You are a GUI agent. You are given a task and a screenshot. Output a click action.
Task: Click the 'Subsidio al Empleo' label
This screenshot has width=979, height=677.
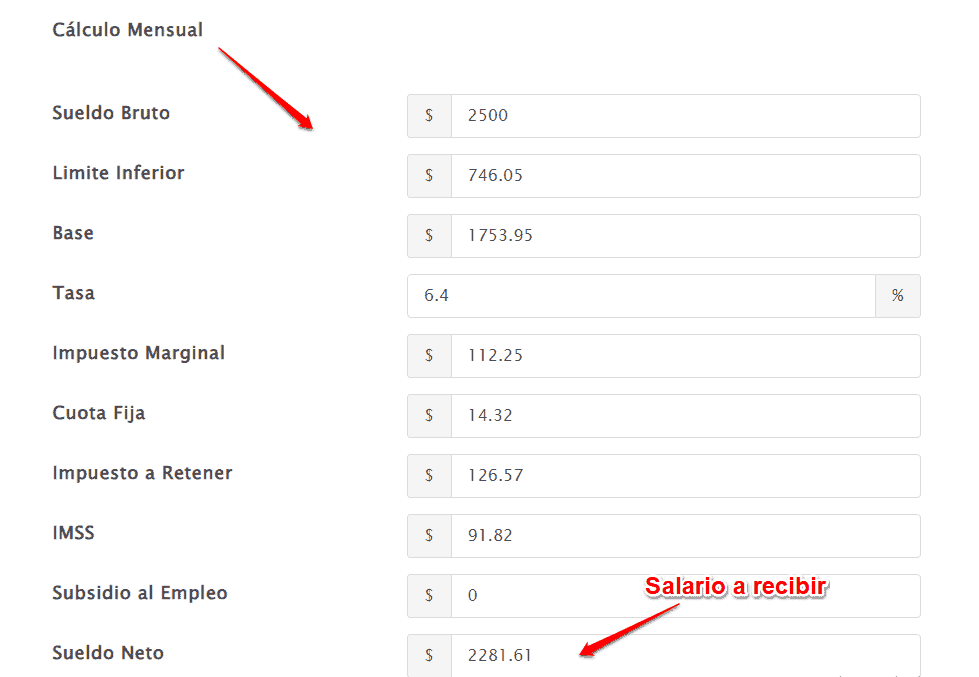click(140, 593)
